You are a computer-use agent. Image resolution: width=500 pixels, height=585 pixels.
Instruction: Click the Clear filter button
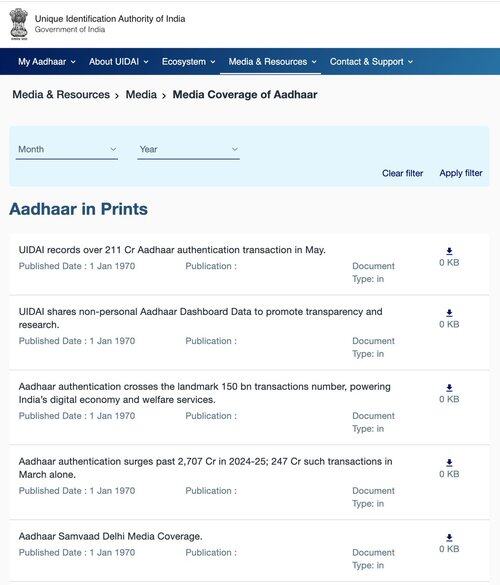pos(402,173)
